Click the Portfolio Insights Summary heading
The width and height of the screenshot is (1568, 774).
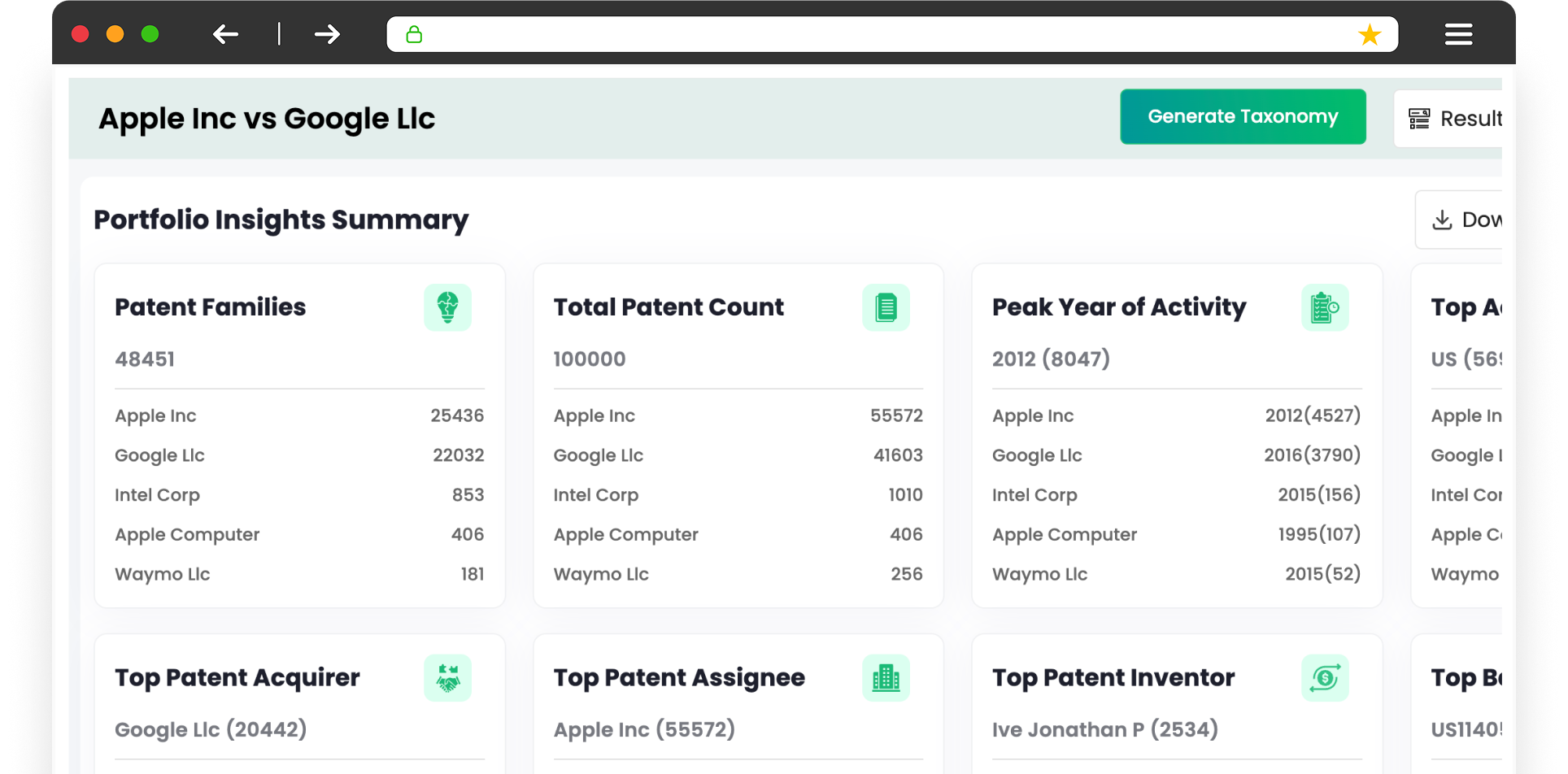point(281,220)
